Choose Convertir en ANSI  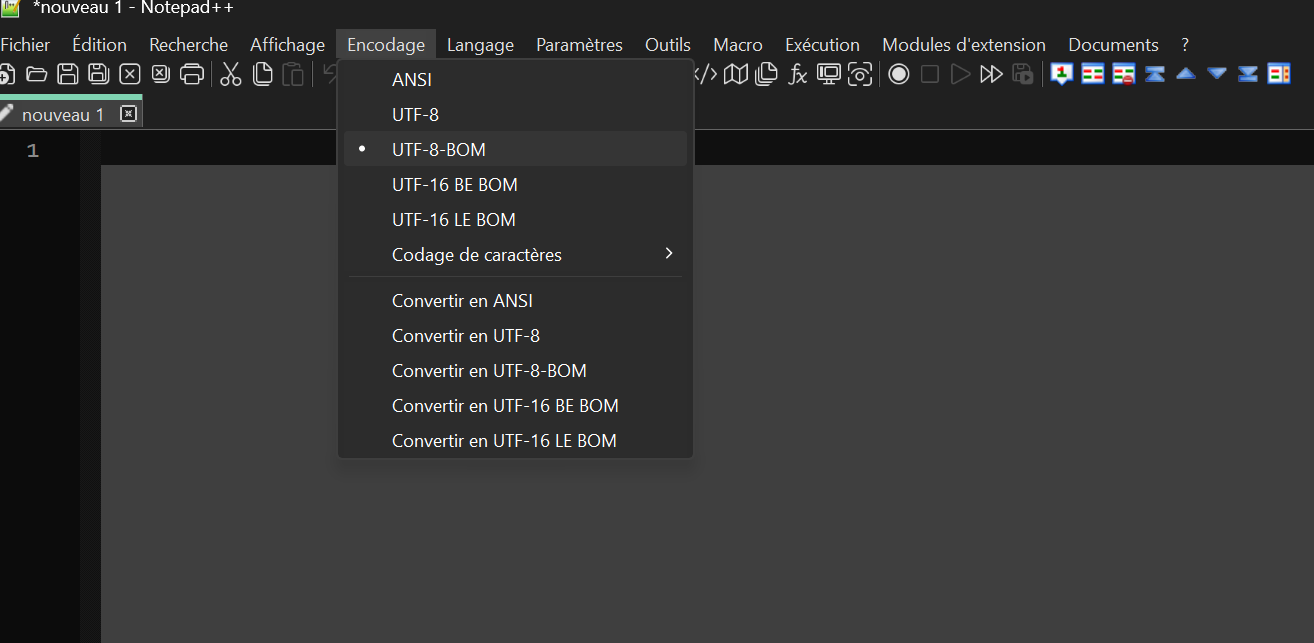(515, 301)
